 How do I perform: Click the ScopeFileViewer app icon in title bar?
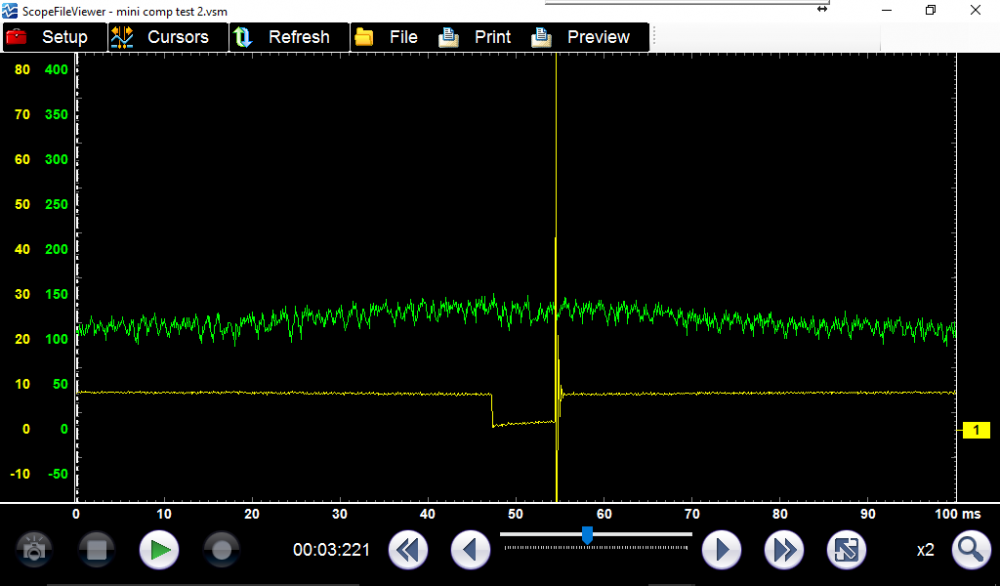10,11
